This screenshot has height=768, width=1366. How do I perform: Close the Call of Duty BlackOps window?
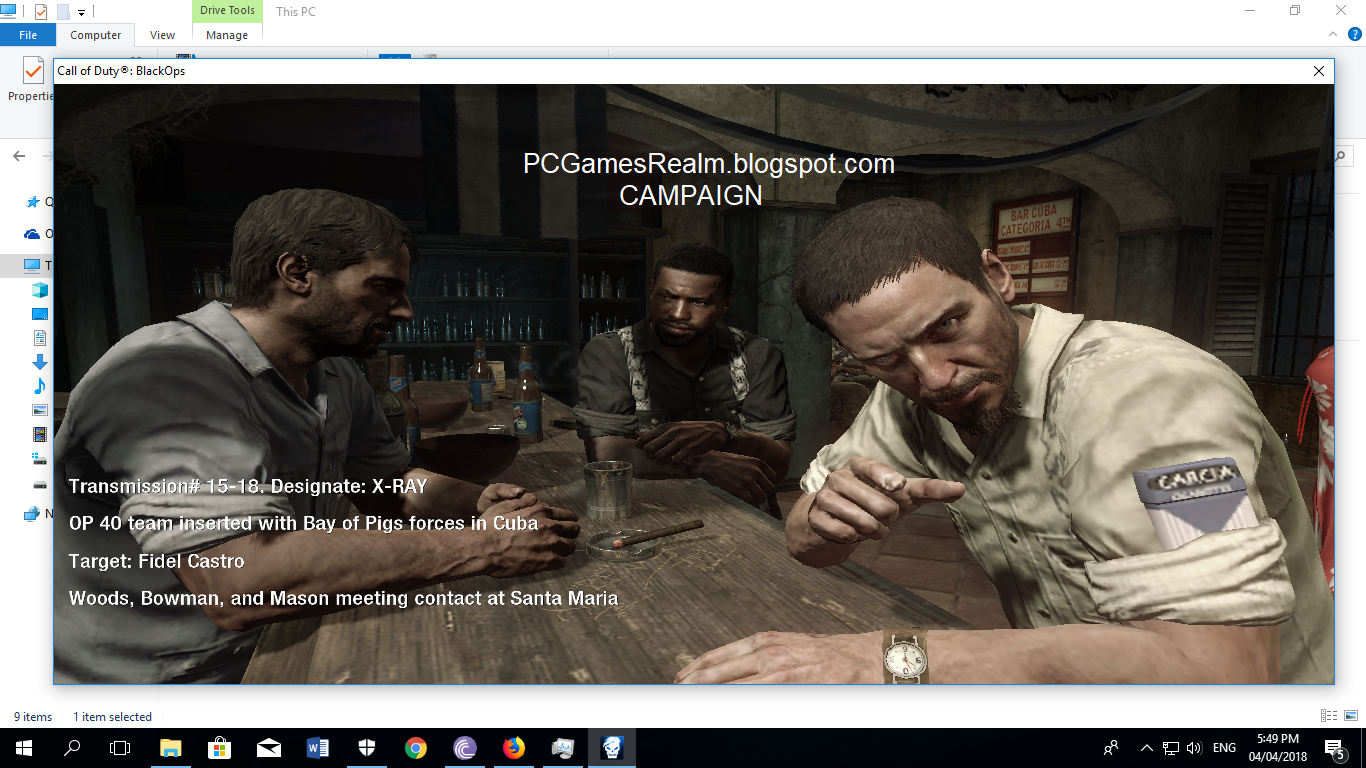click(1318, 71)
